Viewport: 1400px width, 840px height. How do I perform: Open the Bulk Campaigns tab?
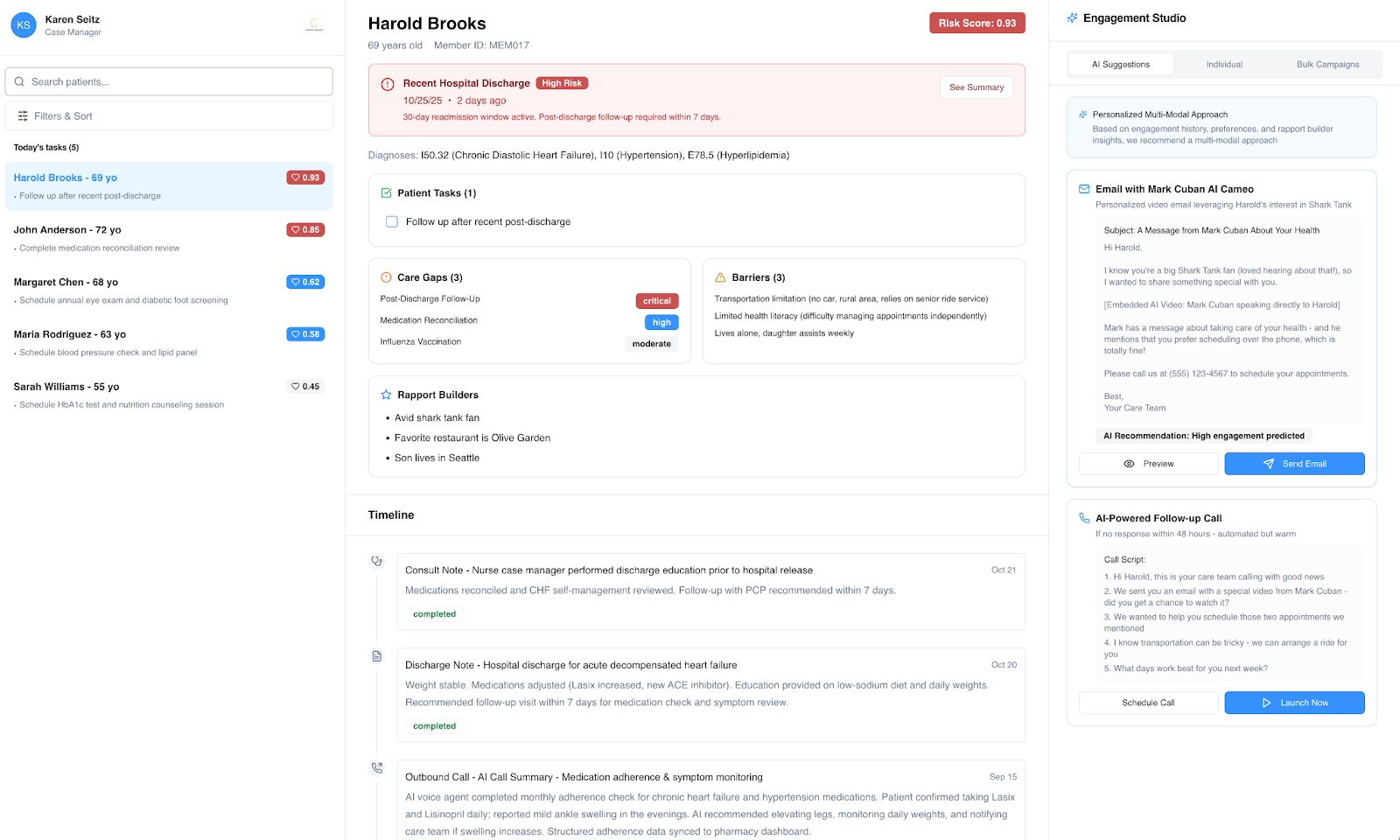tap(1327, 65)
